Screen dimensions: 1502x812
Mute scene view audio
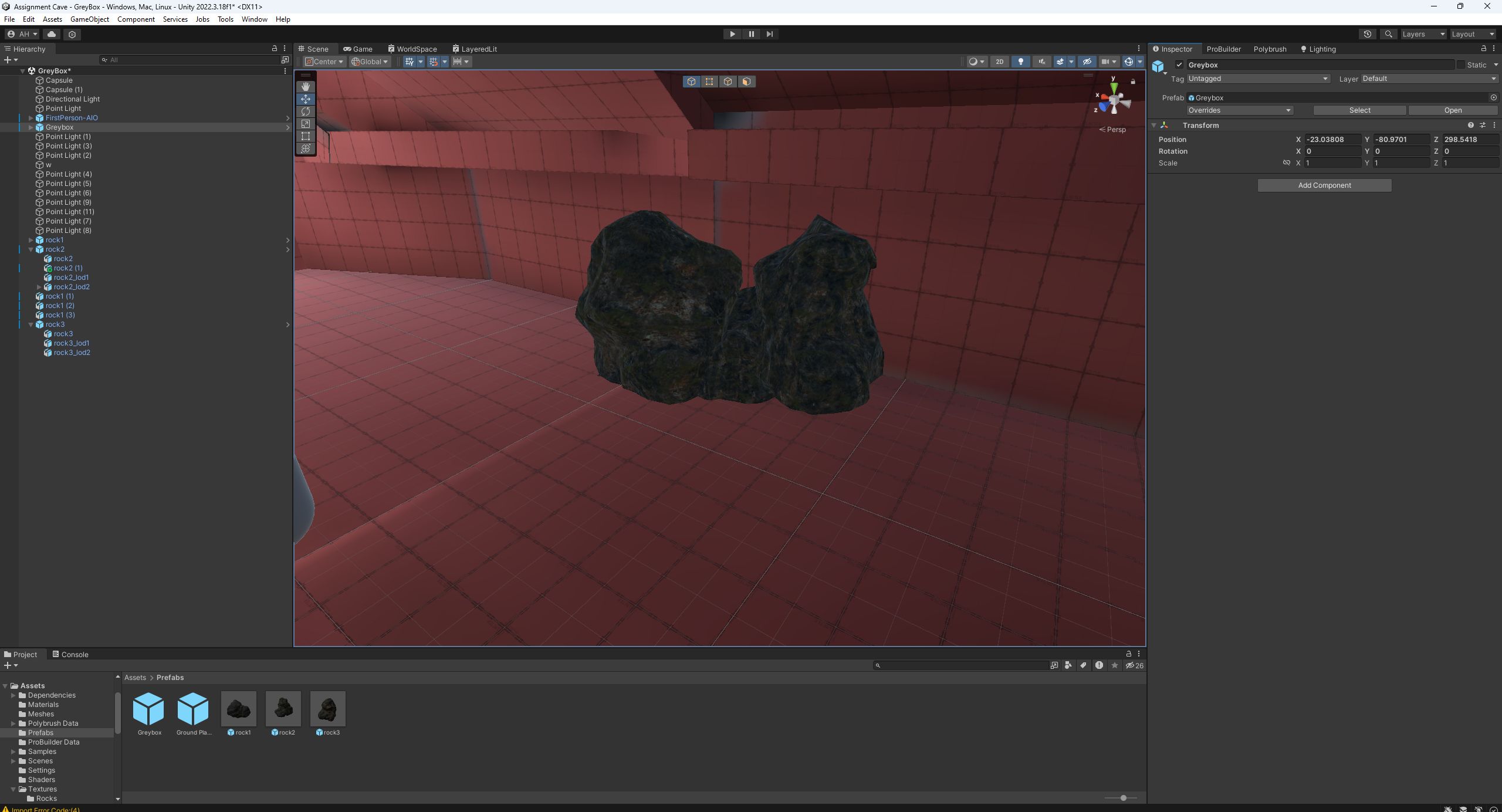(x=1041, y=62)
